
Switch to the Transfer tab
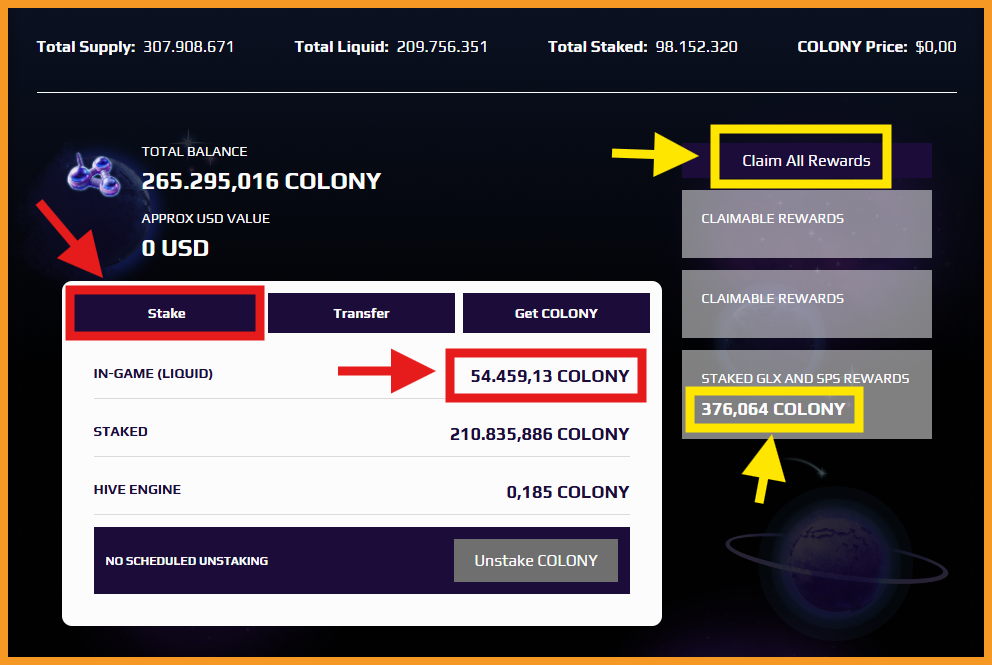[361, 313]
